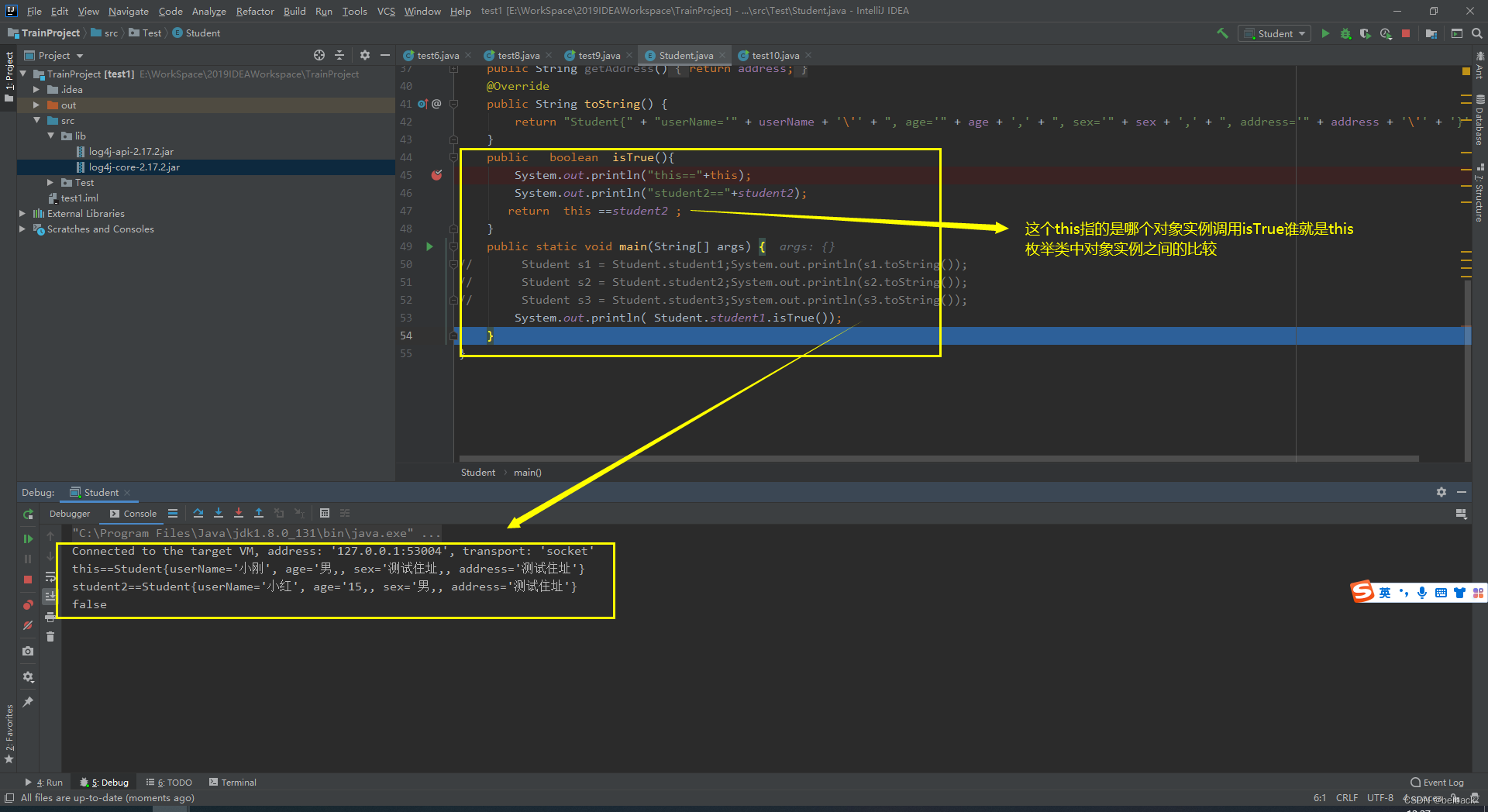Step over in the debugger toolbar
The width and height of the screenshot is (1488, 812).
[198, 513]
